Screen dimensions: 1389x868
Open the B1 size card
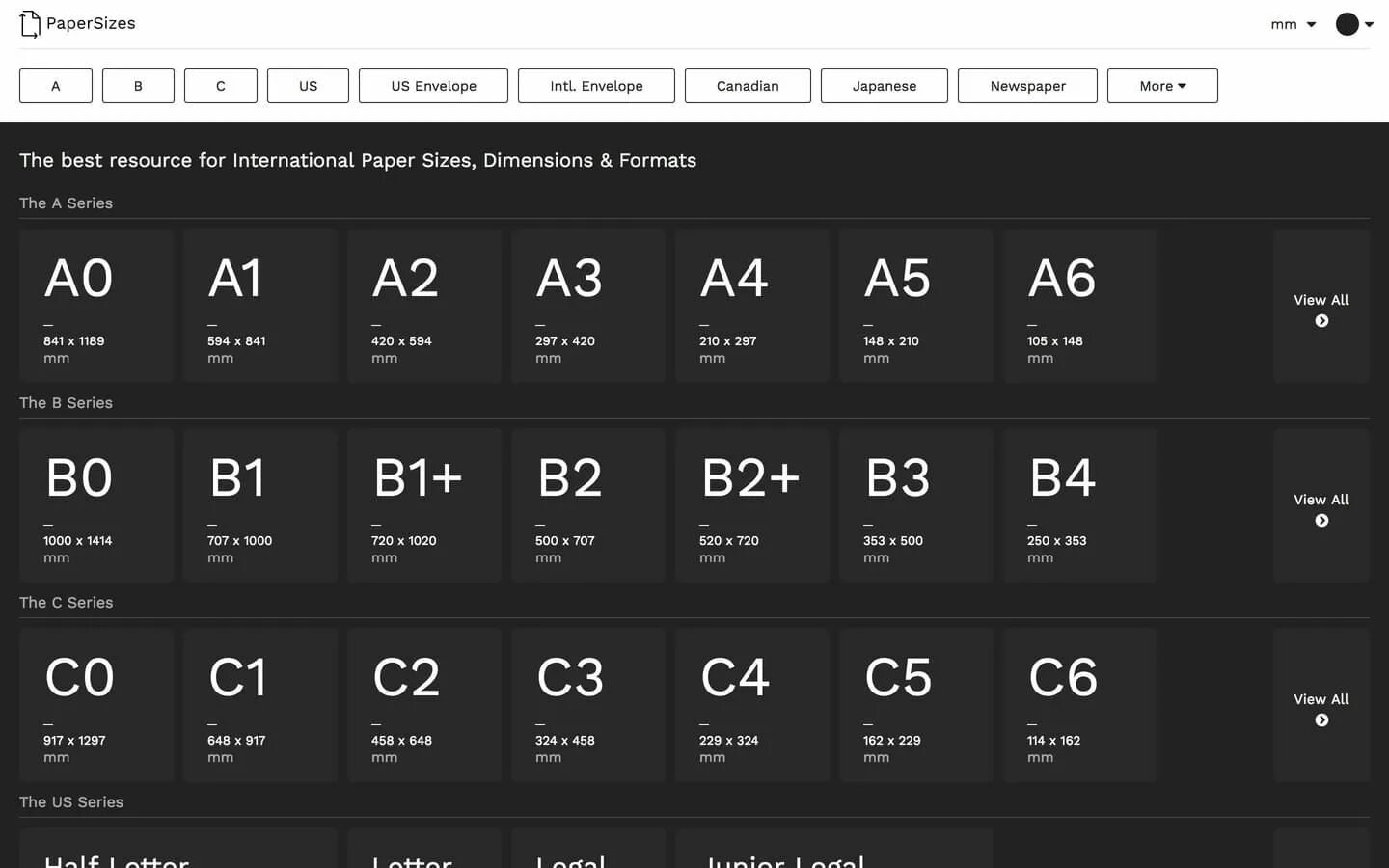coord(259,505)
